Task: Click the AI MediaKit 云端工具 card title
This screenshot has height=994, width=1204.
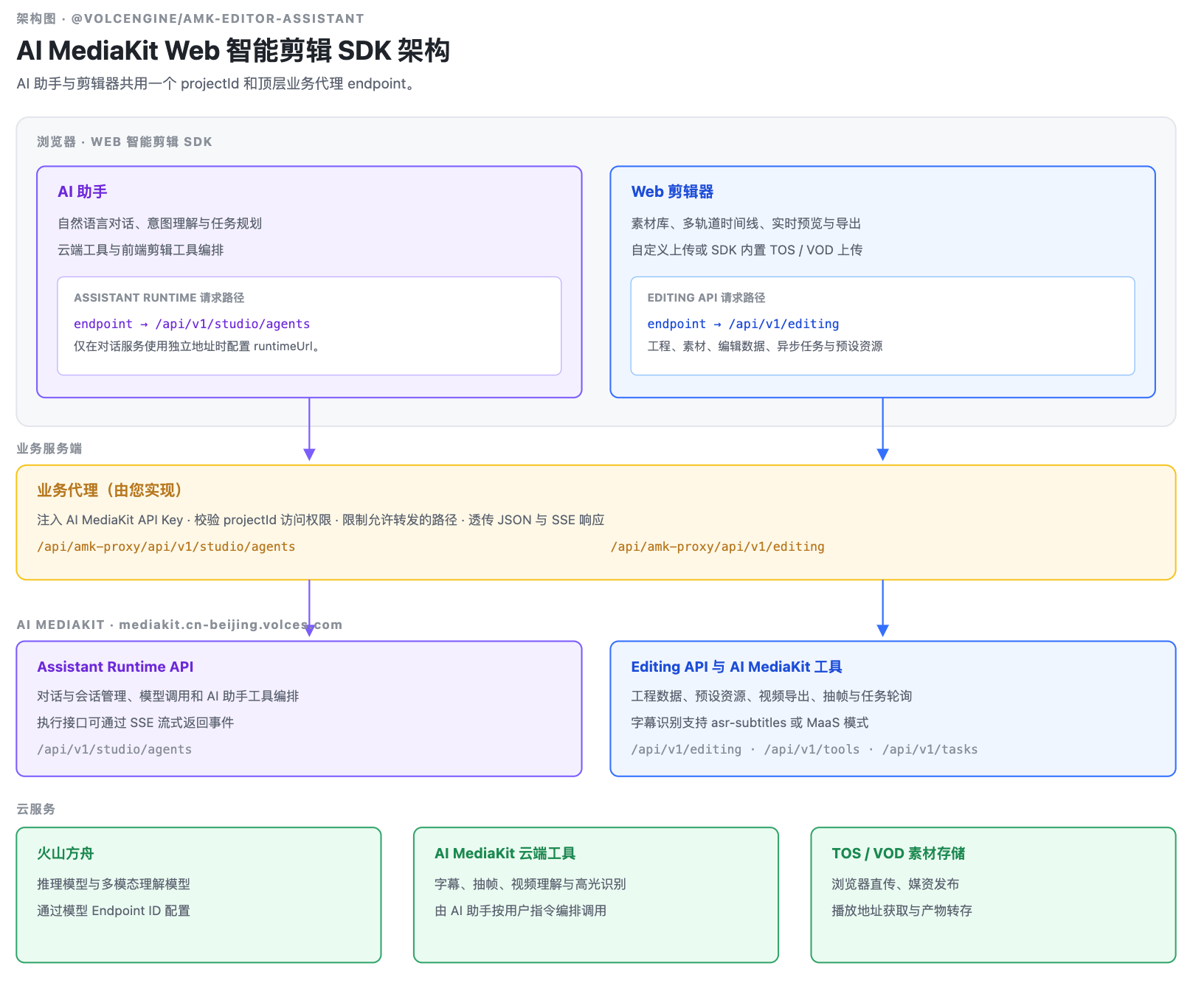Action: pos(505,853)
